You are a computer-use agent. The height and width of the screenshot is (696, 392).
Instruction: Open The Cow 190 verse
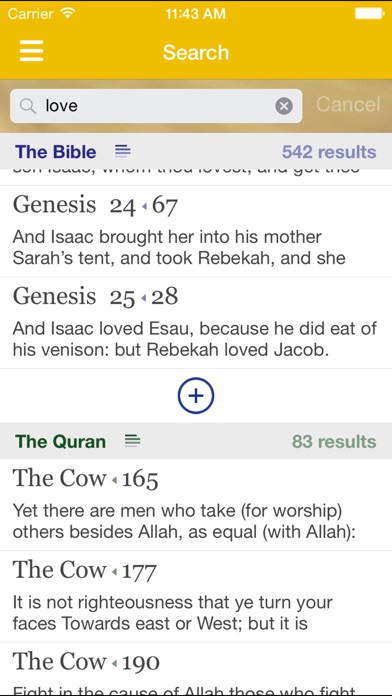(196, 669)
